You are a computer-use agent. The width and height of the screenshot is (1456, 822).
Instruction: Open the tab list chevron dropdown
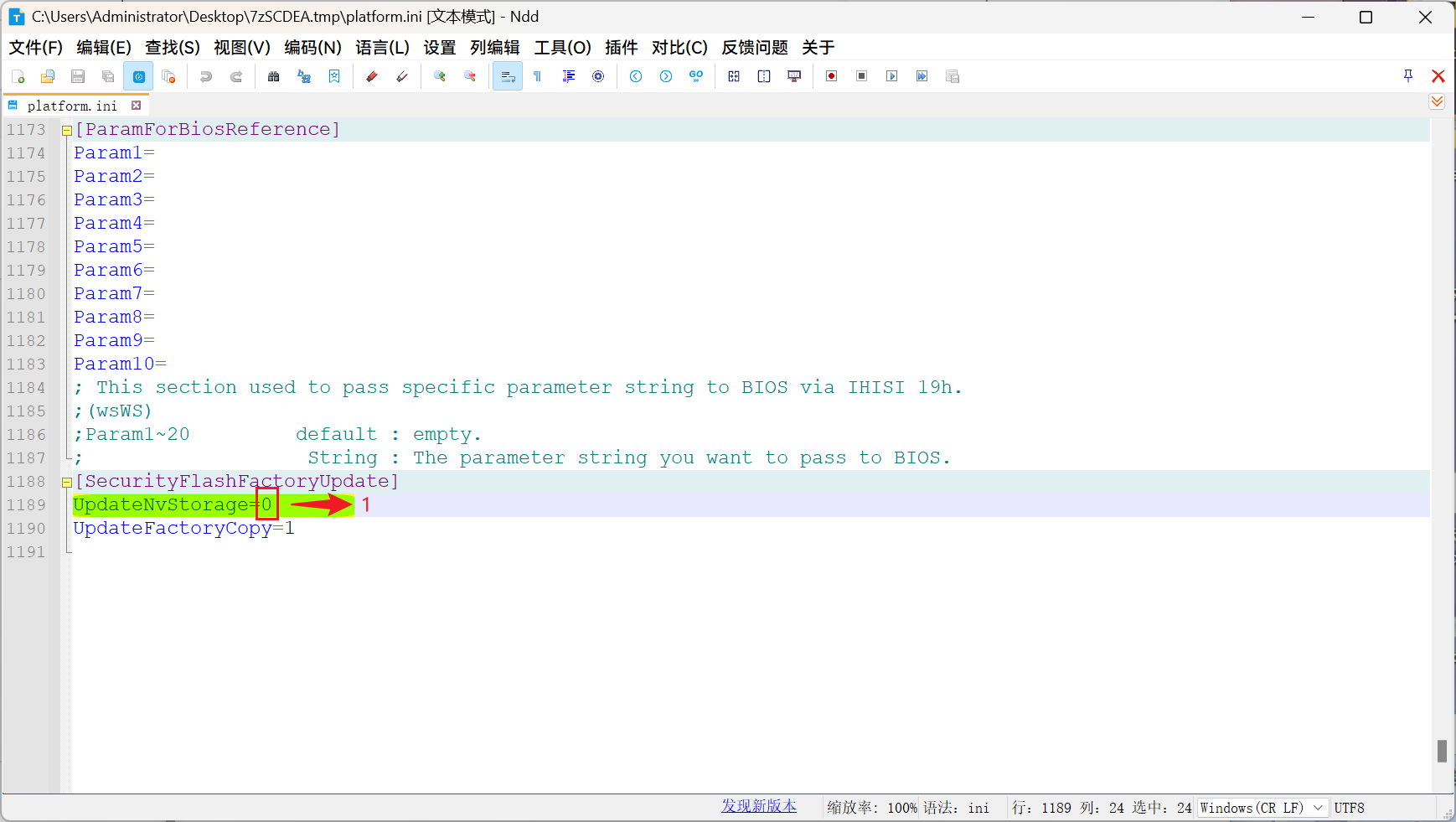click(x=1437, y=101)
